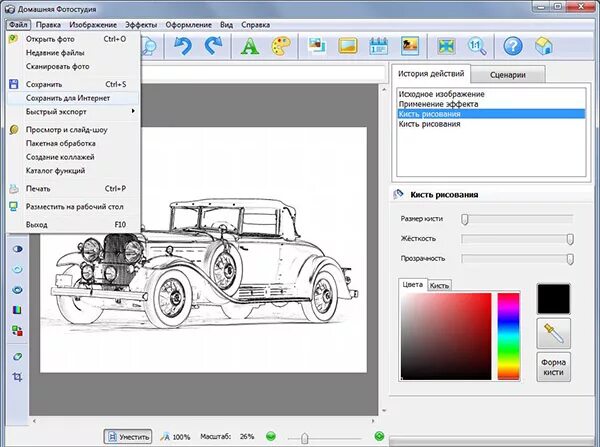This screenshot has height=447, width=600.
Task: Switch to the История действий tab
Action: 431,73
